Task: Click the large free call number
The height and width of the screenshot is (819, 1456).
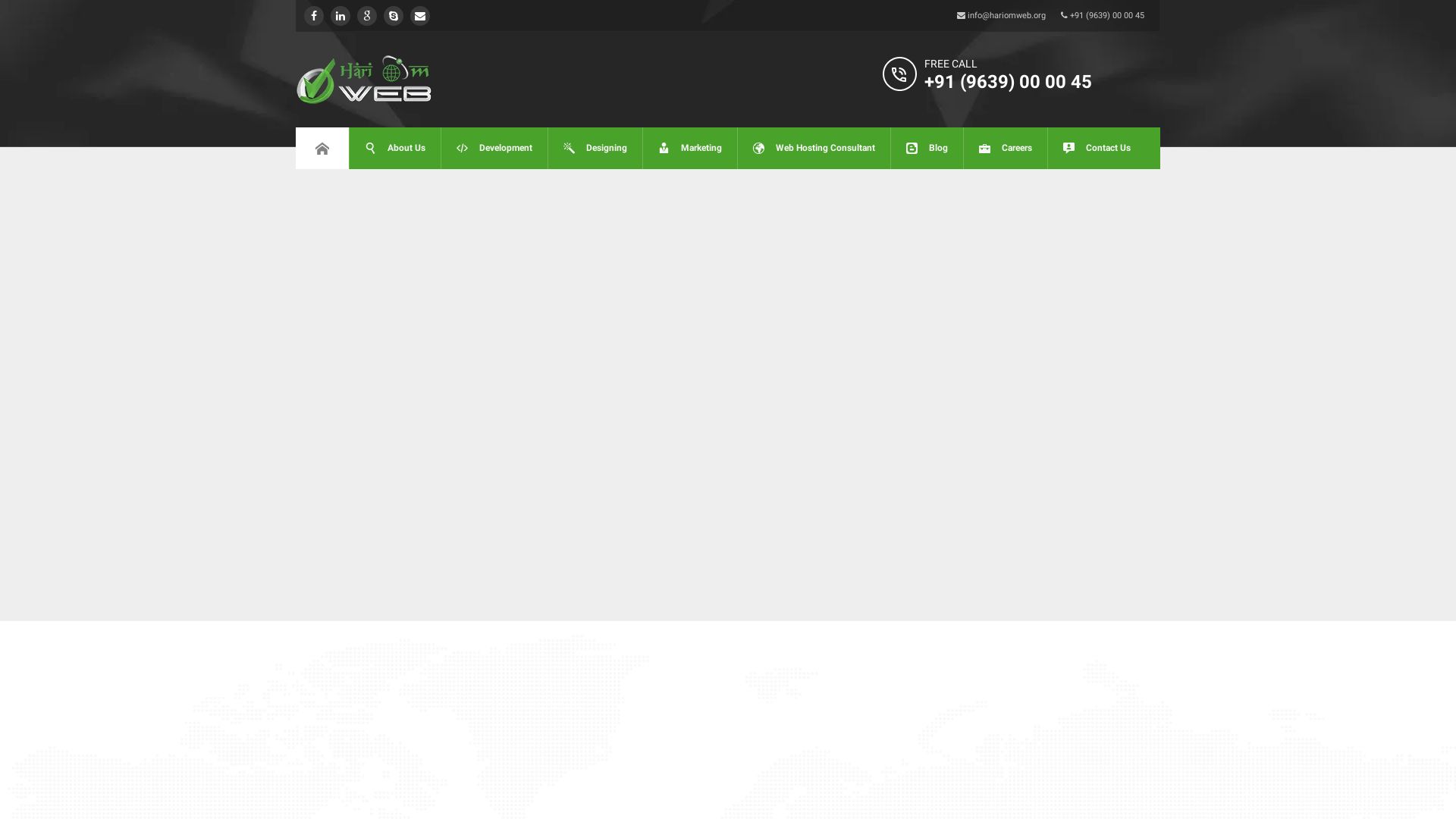Action: (1008, 82)
